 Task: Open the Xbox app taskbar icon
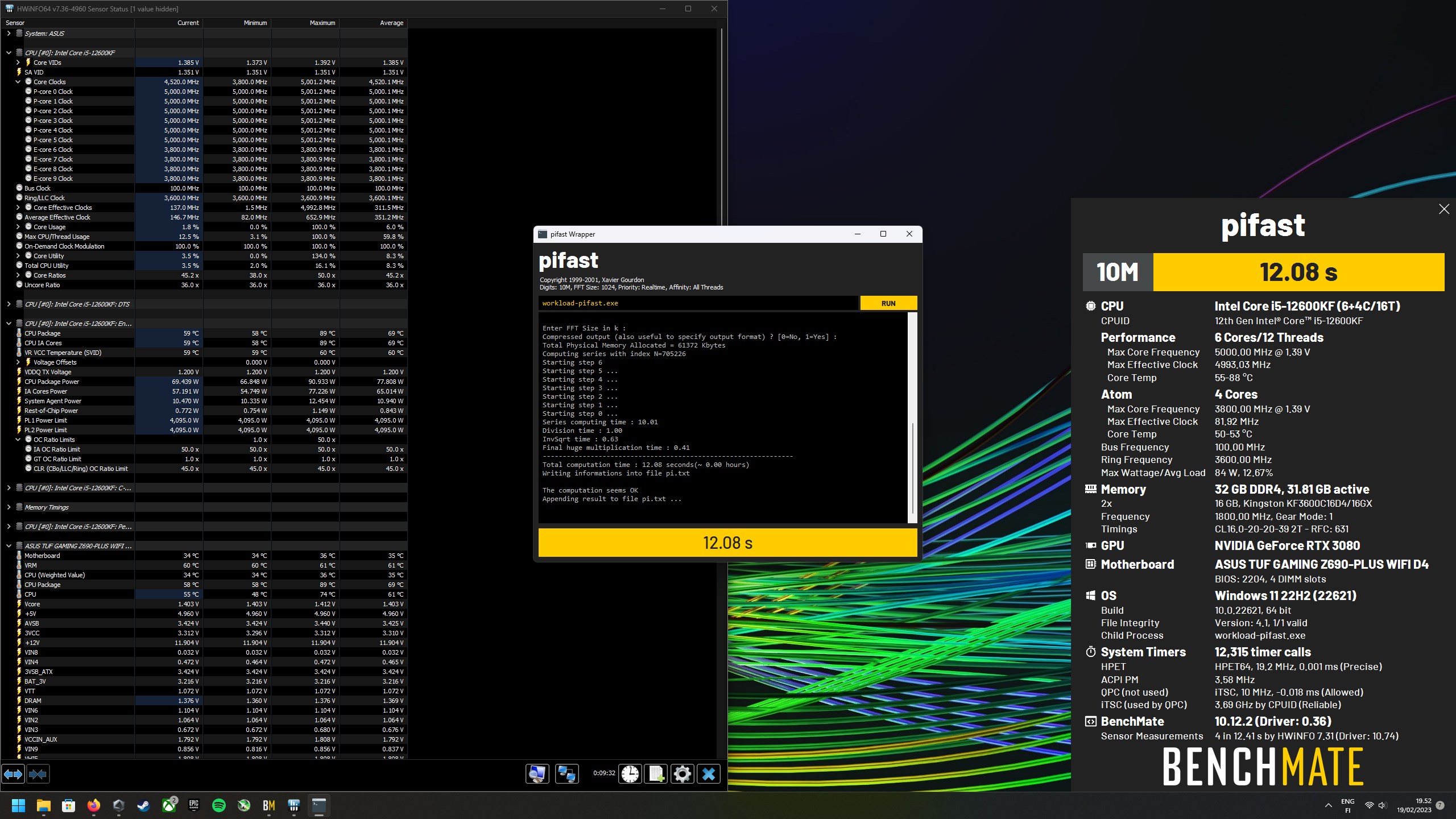tap(169, 805)
